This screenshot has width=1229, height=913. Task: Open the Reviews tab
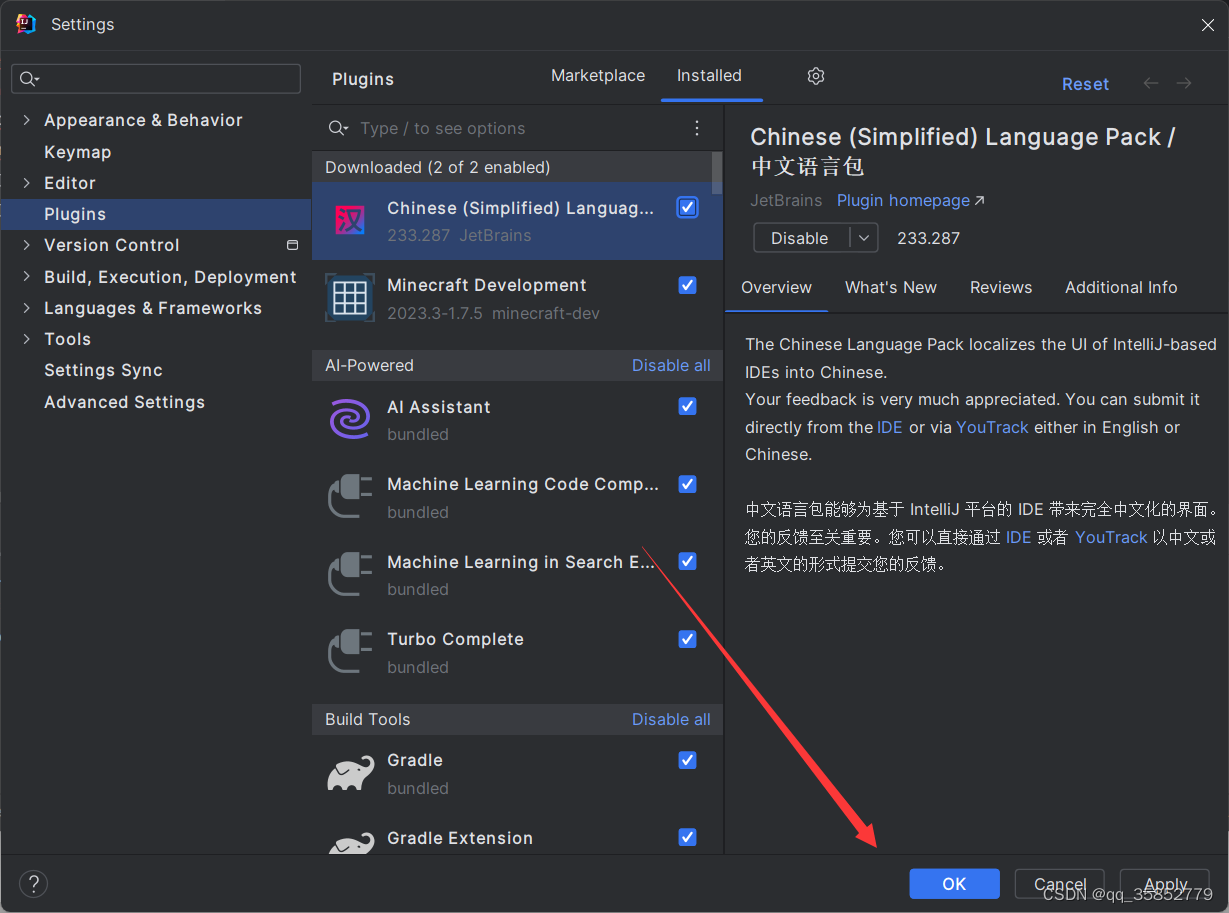1001,287
